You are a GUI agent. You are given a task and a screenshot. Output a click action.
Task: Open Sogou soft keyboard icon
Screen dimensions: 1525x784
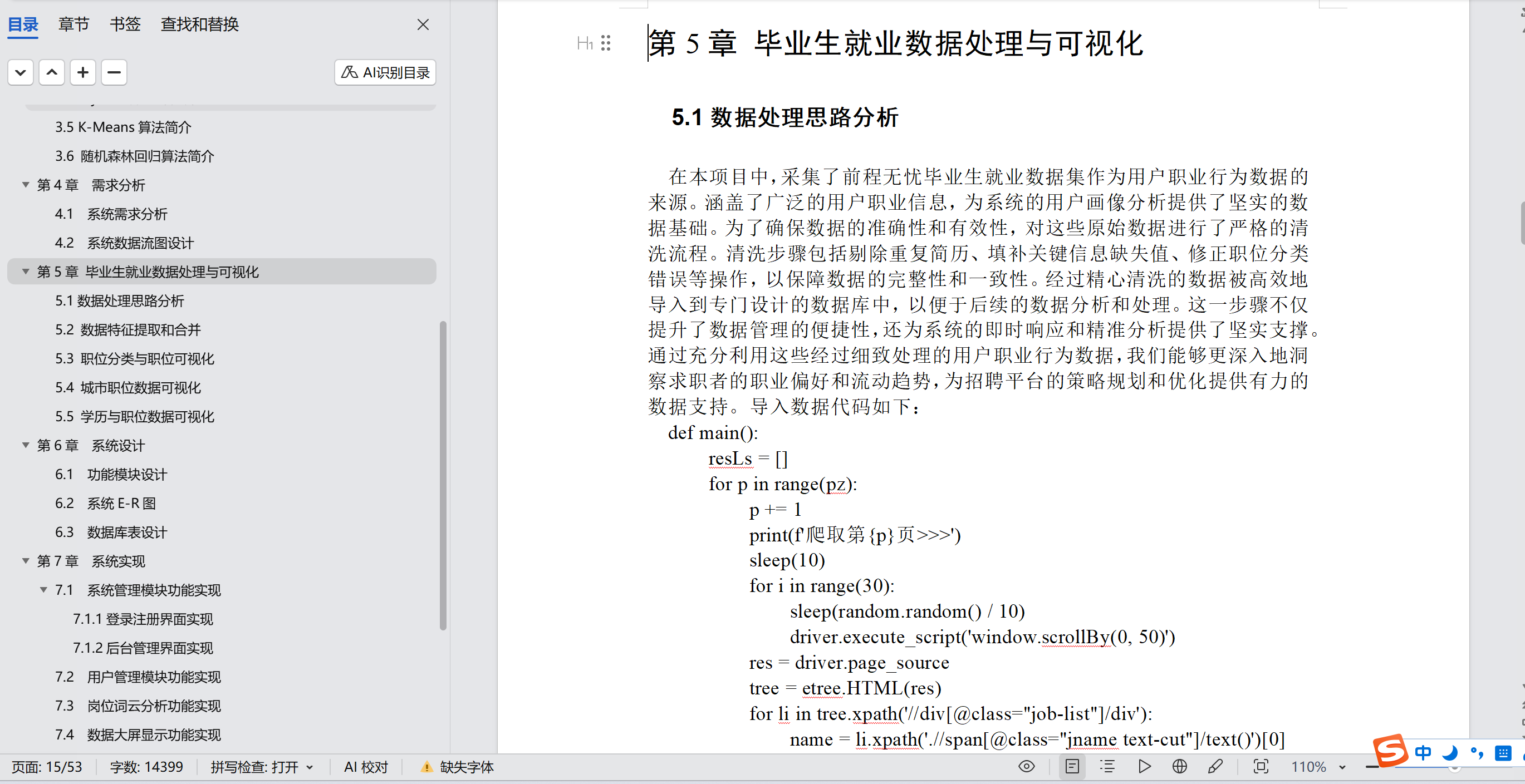click(1503, 753)
